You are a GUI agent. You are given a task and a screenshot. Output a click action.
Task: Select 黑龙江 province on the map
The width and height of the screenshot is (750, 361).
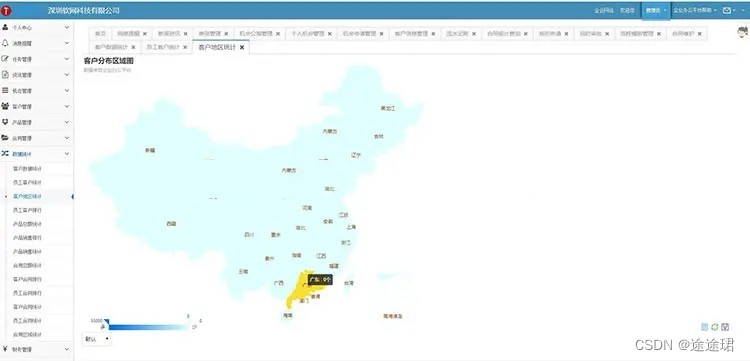tap(388, 109)
